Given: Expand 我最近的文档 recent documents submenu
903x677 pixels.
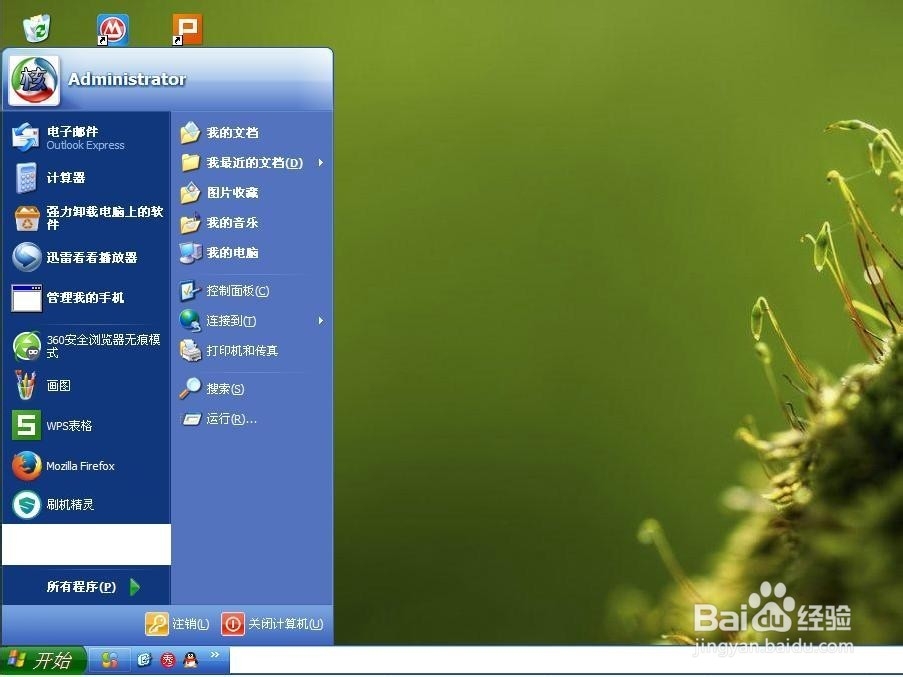Looking at the screenshot, I should tap(248, 162).
